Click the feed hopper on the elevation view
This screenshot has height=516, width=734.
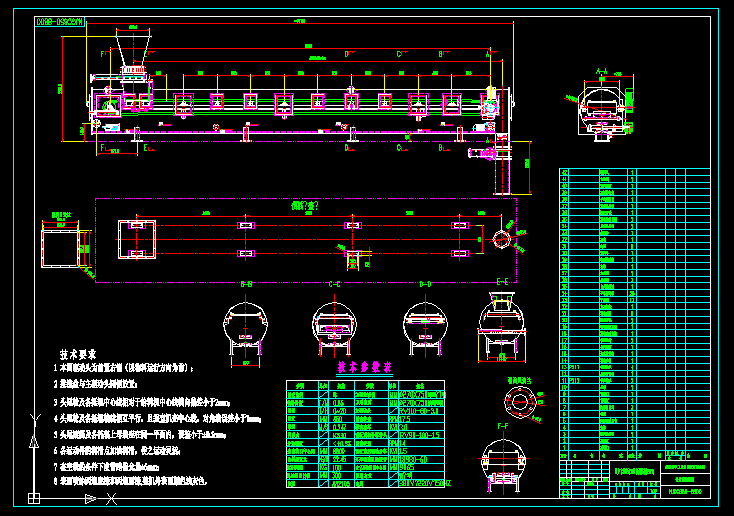click(x=131, y=50)
